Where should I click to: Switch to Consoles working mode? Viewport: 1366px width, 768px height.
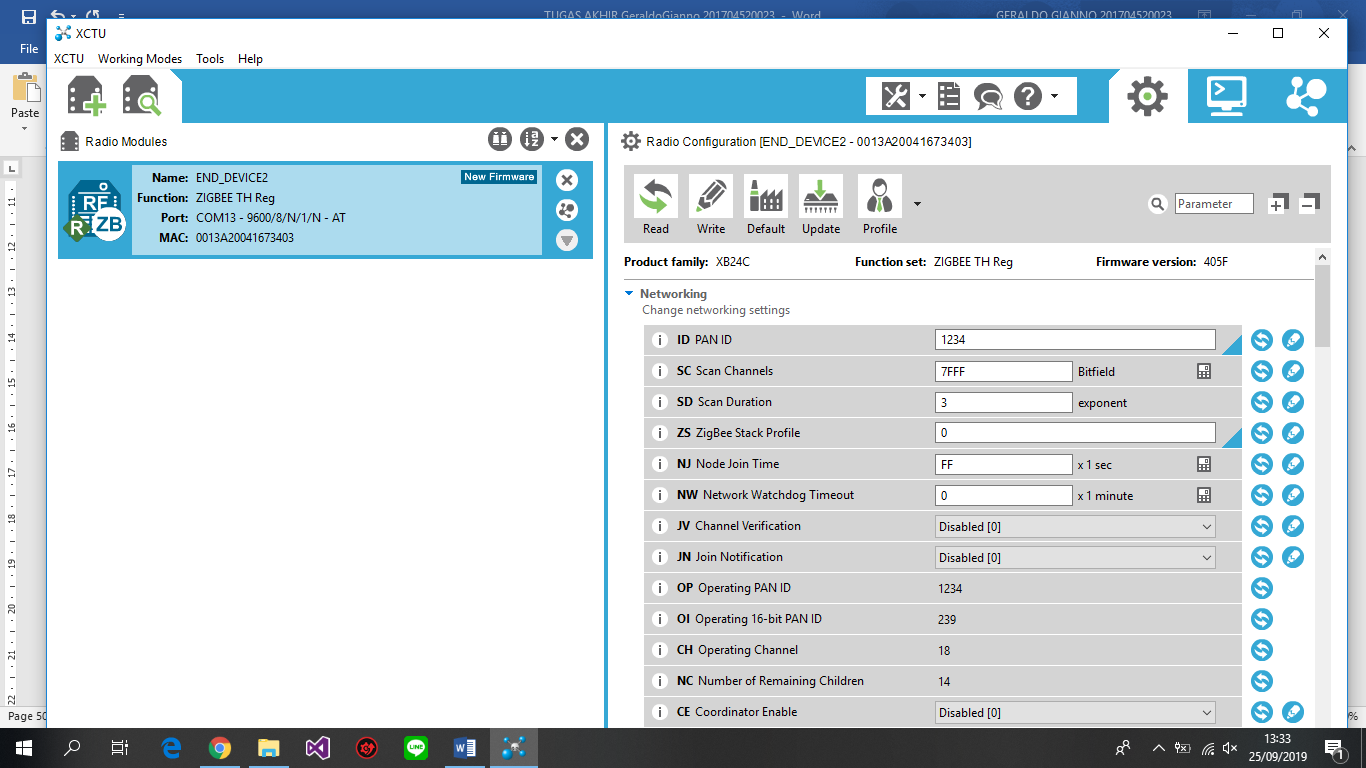click(x=1227, y=96)
